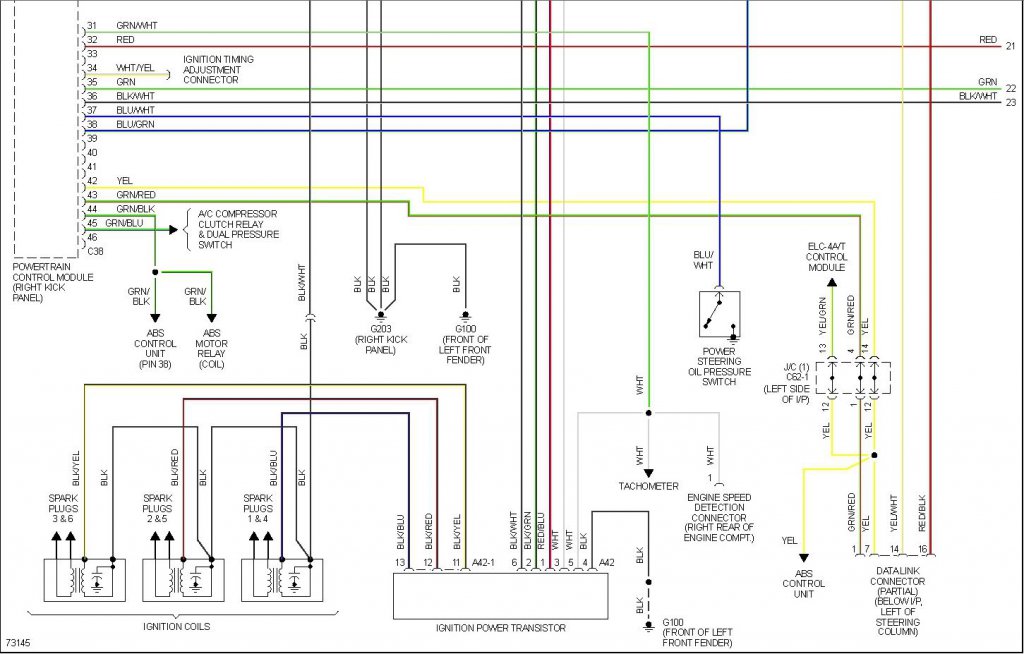The image size is (1024, 654).
Task: Click the Spark Plugs 1 & 4 ignition coil symbol
Action: tap(282, 580)
